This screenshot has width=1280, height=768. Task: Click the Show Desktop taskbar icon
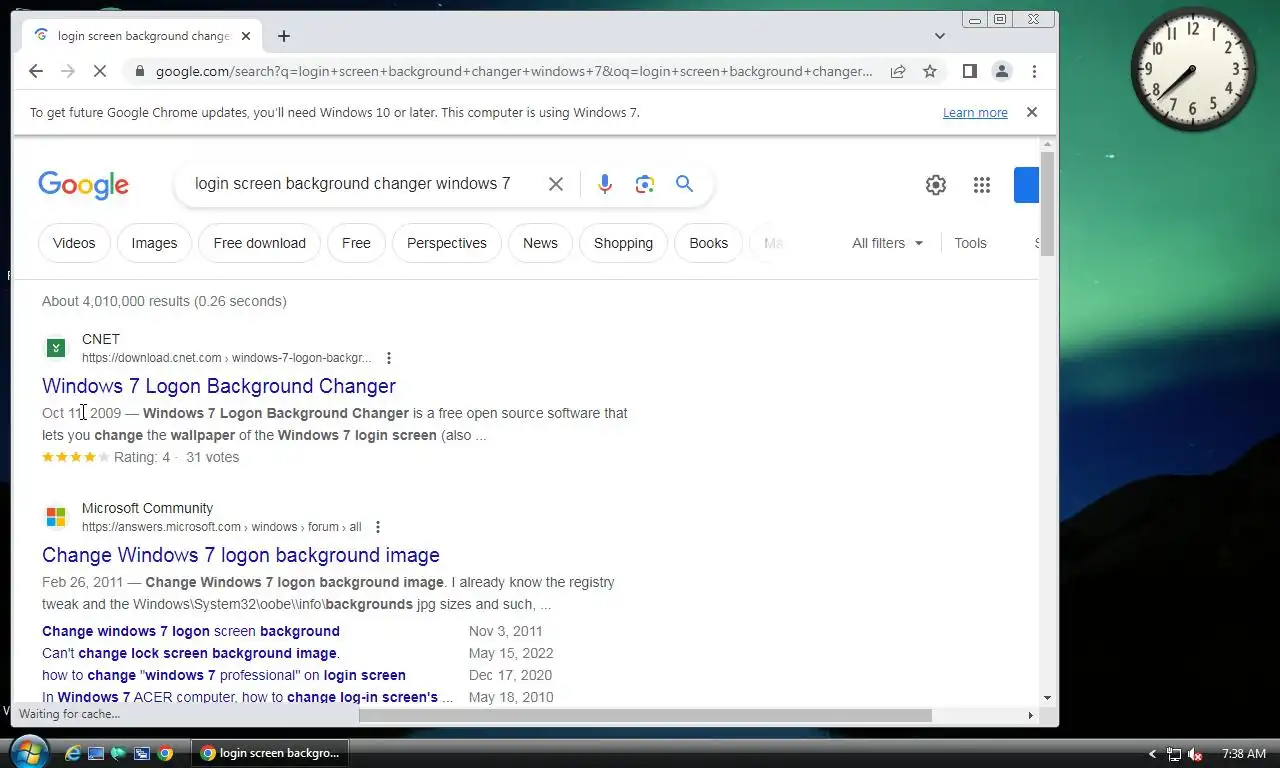coord(96,754)
